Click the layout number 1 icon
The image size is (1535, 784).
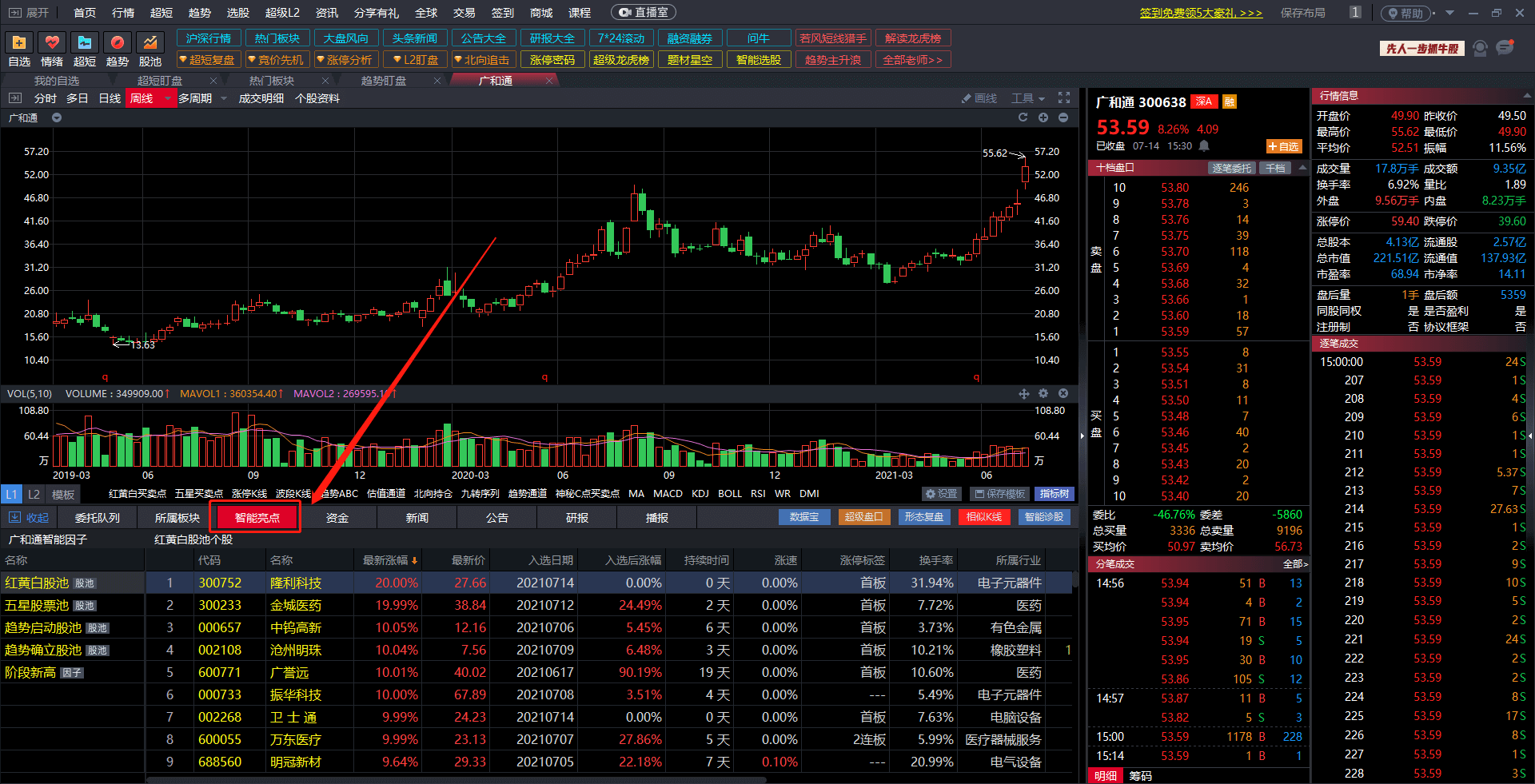click(1354, 13)
